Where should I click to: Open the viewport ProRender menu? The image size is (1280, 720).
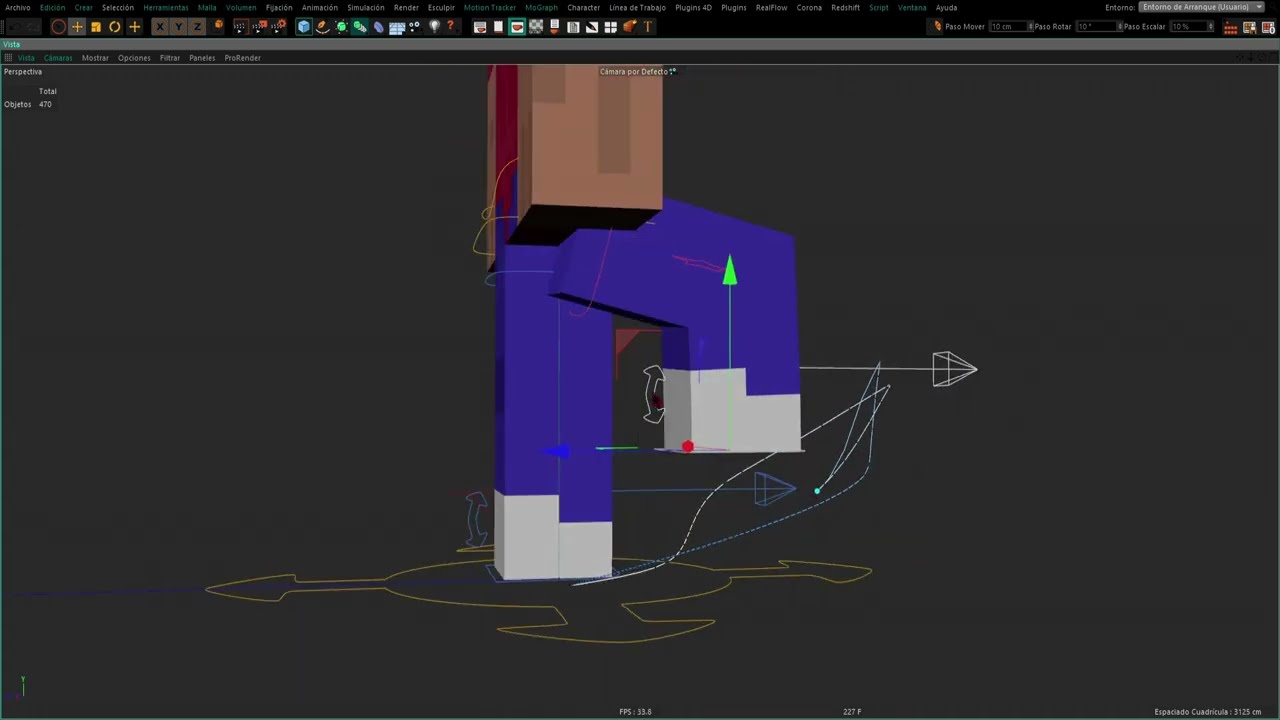(x=243, y=58)
